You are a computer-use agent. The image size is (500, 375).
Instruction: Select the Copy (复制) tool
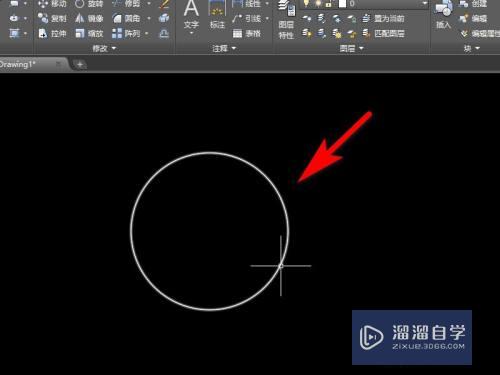click(52, 18)
